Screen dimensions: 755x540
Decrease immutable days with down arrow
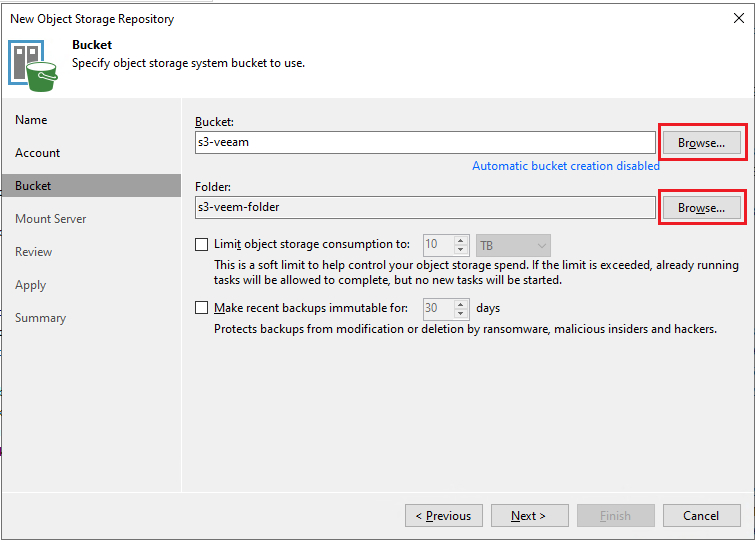pos(461,314)
